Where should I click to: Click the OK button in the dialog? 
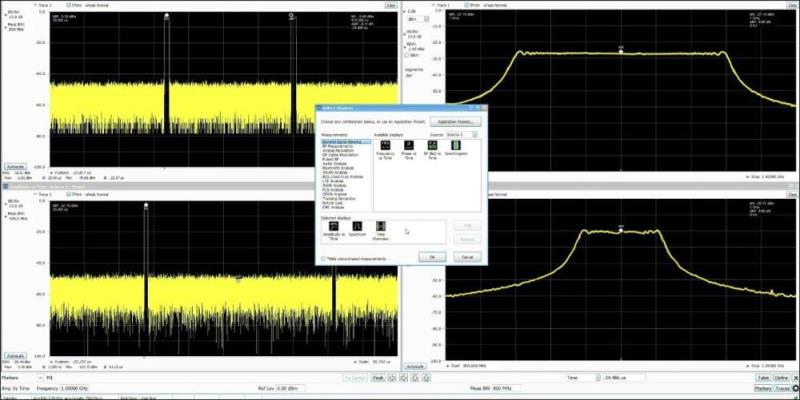(431, 257)
